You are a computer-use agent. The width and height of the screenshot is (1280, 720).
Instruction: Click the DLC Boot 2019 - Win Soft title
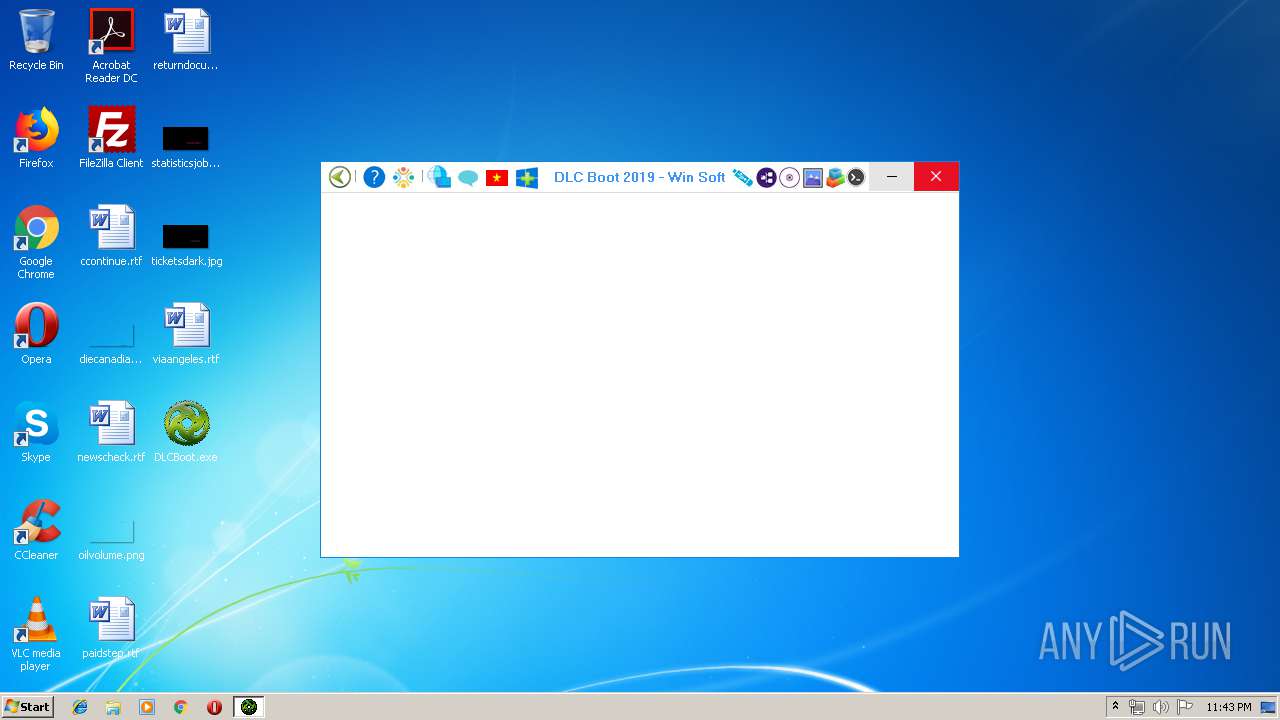639,177
